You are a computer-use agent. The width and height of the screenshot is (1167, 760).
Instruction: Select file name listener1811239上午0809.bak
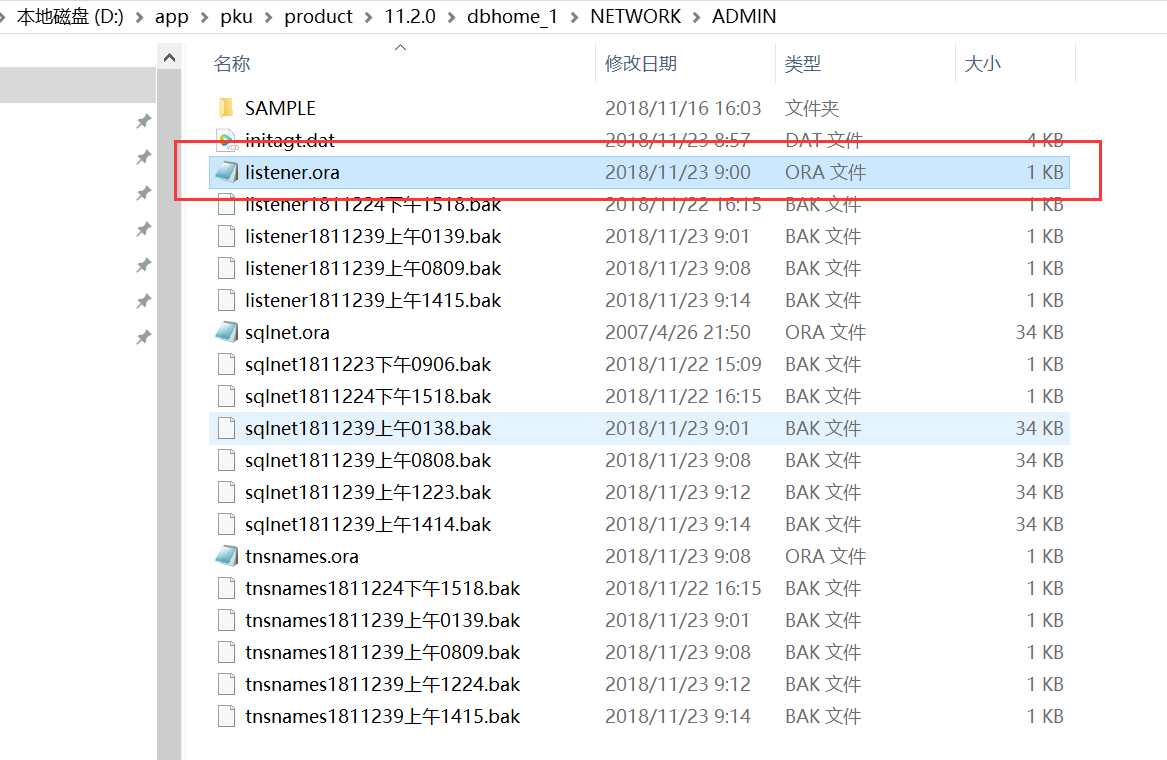coord(373,269)
